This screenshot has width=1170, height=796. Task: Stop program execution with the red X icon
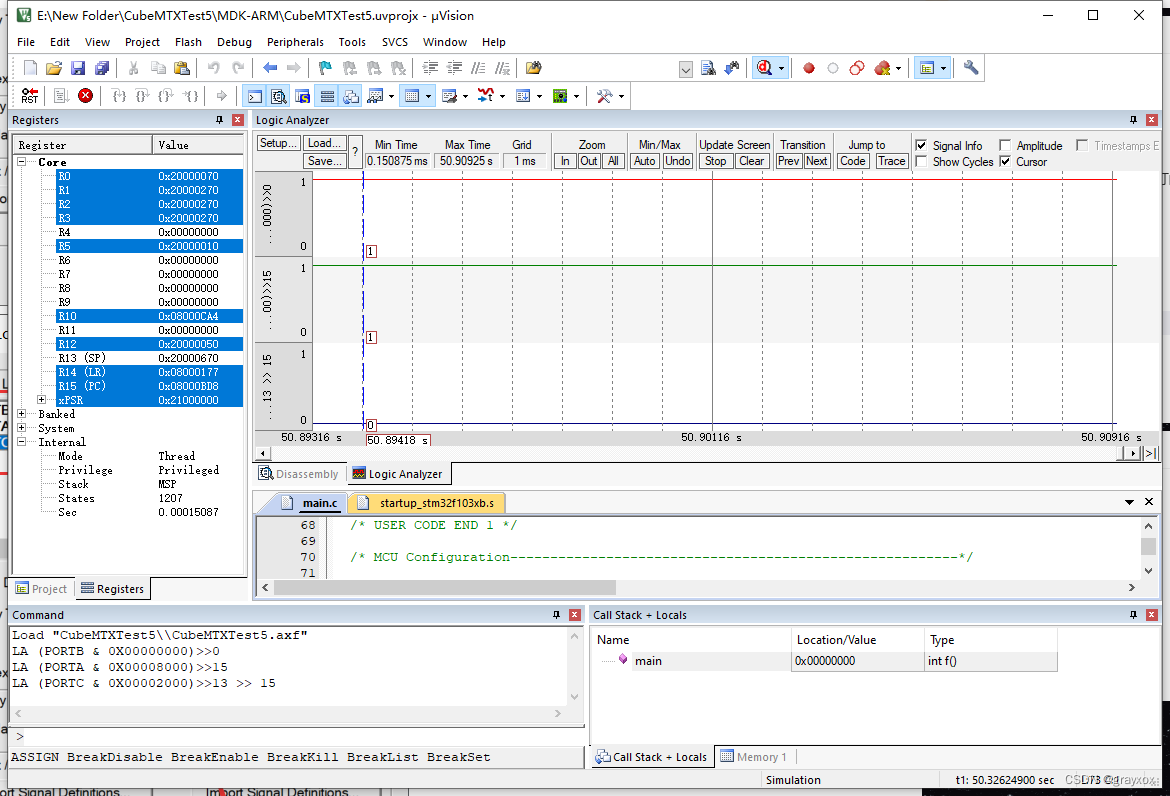tap(86, 95)
